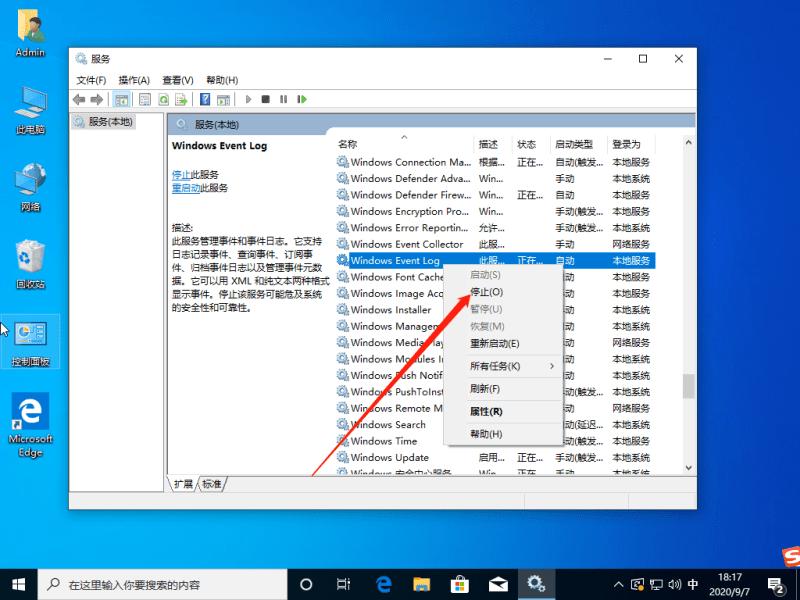Image resolution: width=800 pixels, height=600 pixels.
Task: Open the 查看(V) menu
Action: tap(178, 80)
